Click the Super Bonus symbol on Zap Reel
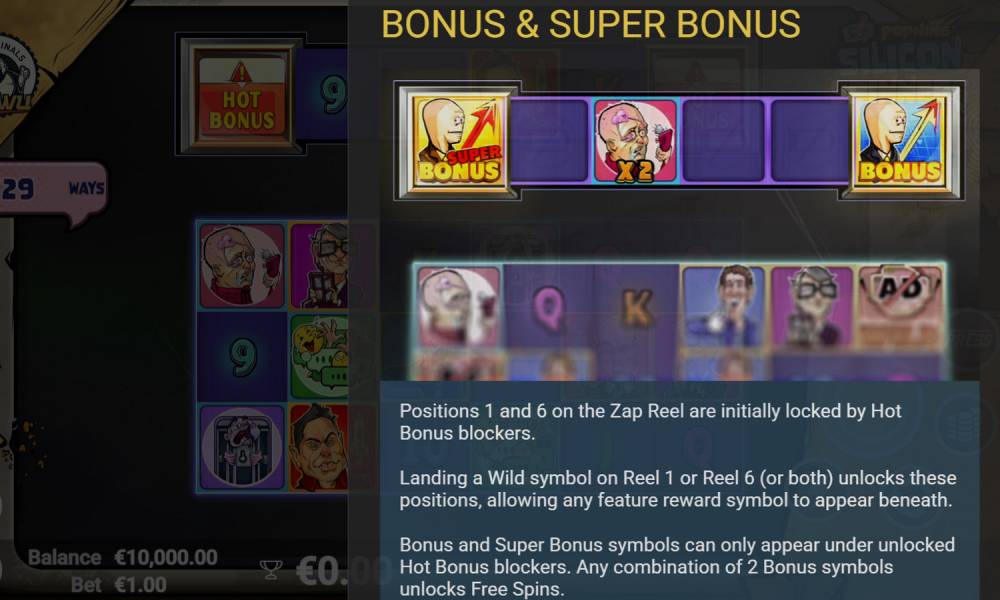1000x600 pixels. (458, 142)
